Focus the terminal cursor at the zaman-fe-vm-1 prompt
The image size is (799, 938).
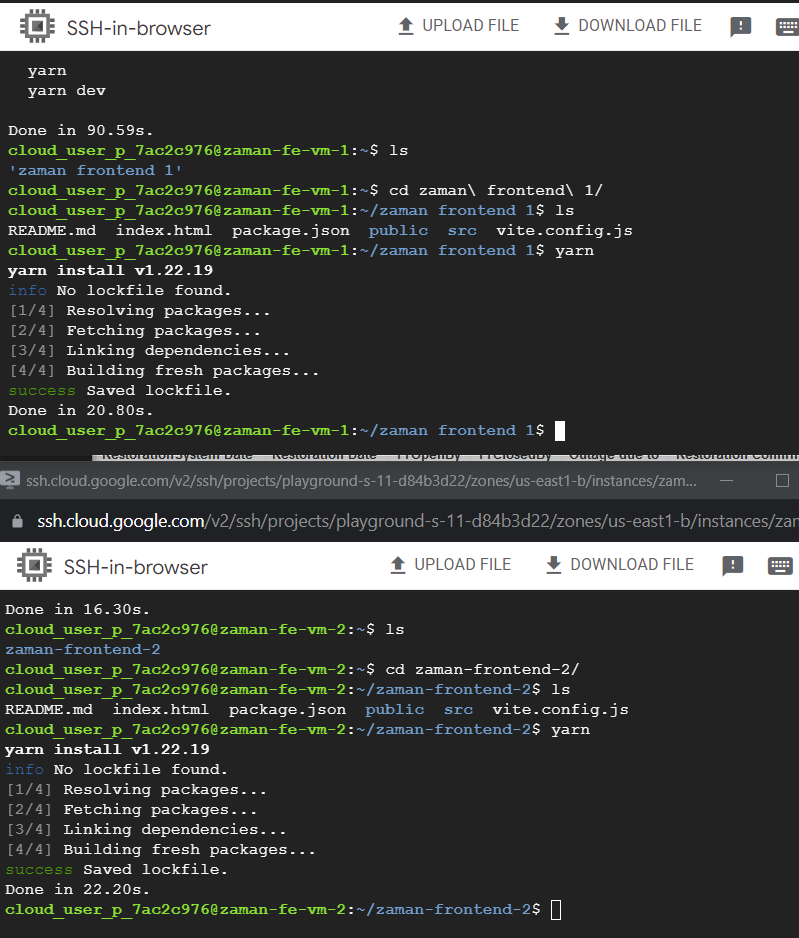(x=560, y=431)
